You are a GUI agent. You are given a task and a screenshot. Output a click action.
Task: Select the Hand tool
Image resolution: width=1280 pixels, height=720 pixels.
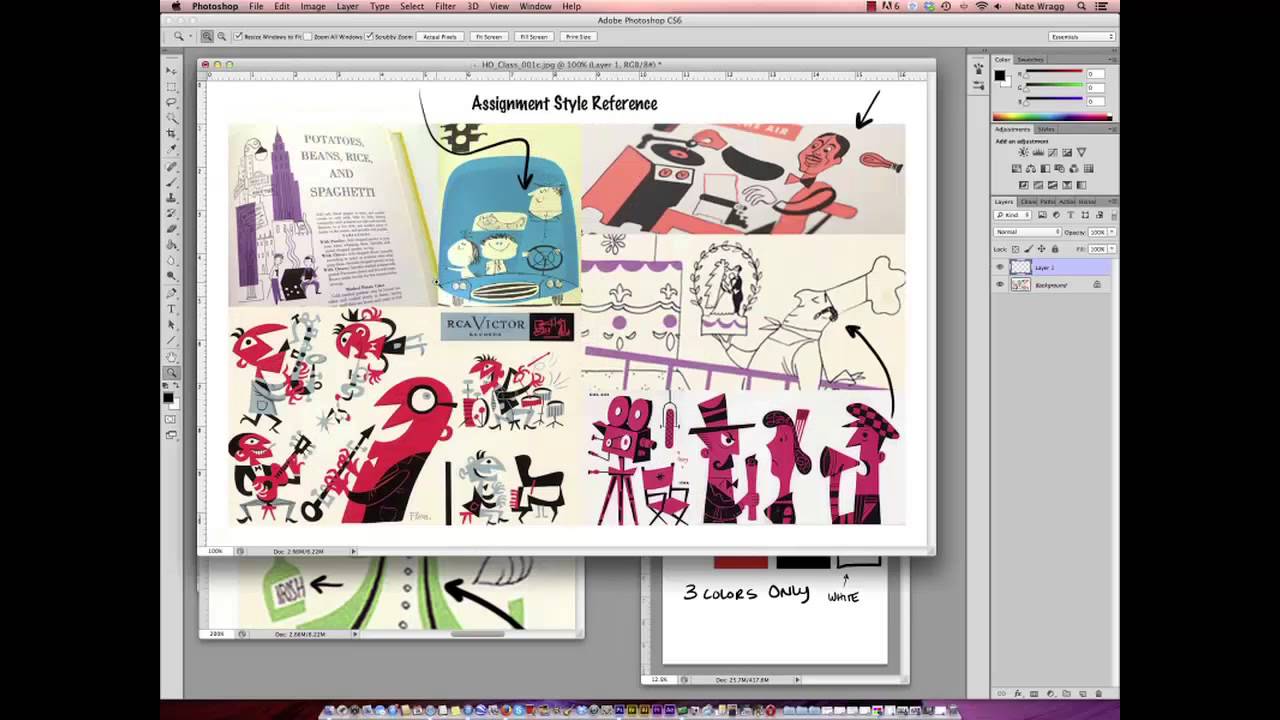coord(171,355)
